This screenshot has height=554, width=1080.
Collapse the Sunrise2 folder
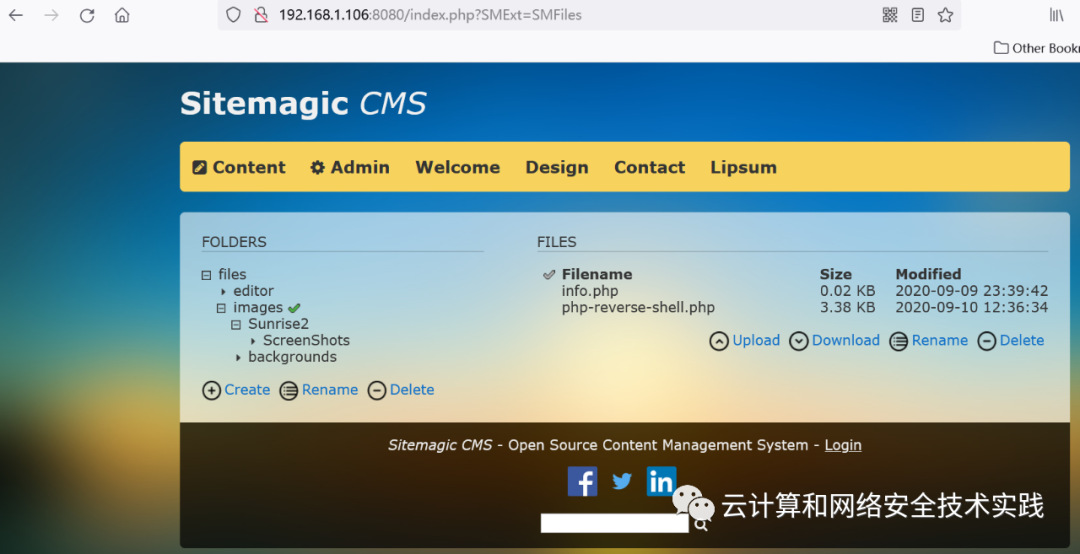pos(236,325)
